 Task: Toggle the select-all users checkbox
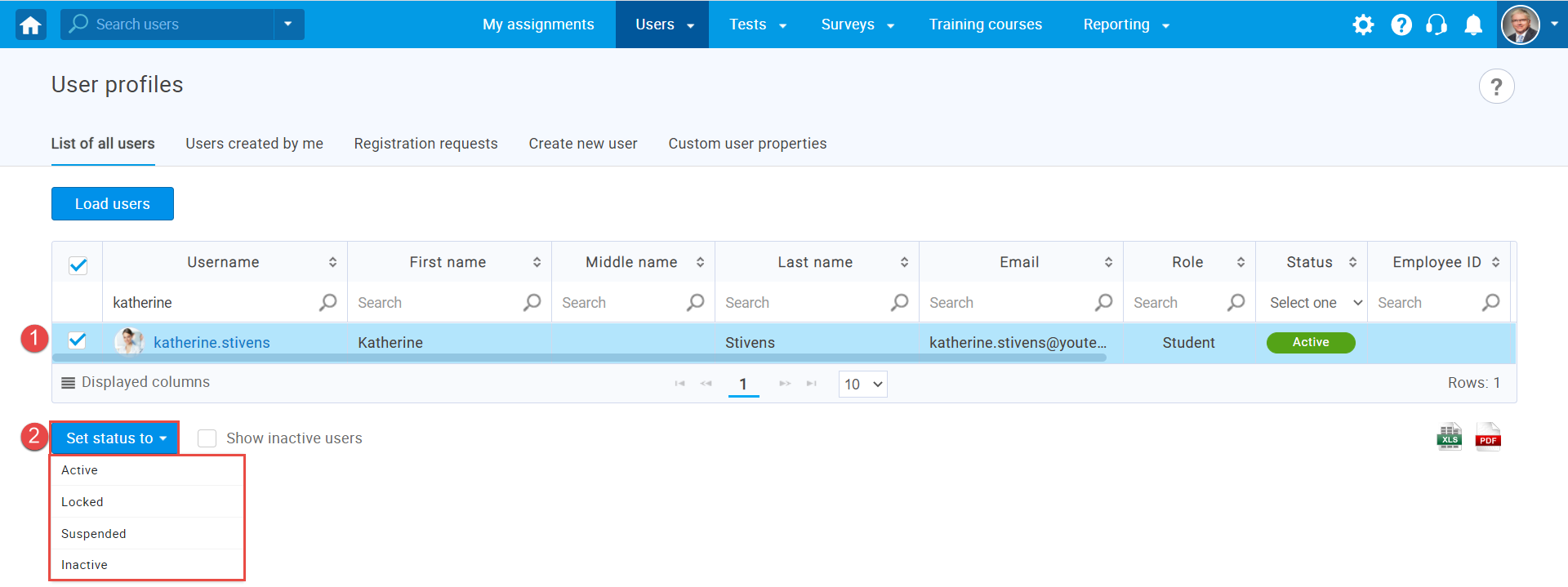78,265
